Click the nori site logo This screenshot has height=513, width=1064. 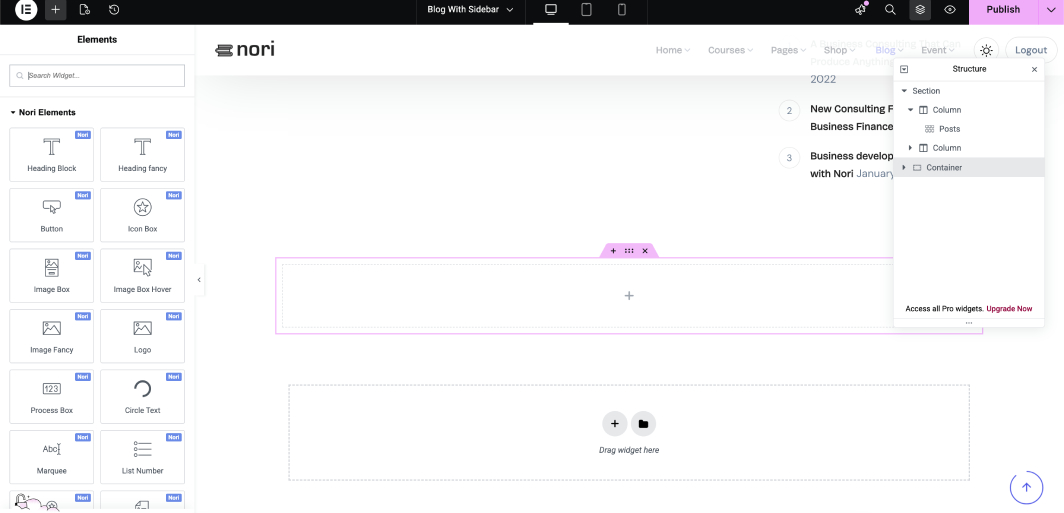[245, 50]
